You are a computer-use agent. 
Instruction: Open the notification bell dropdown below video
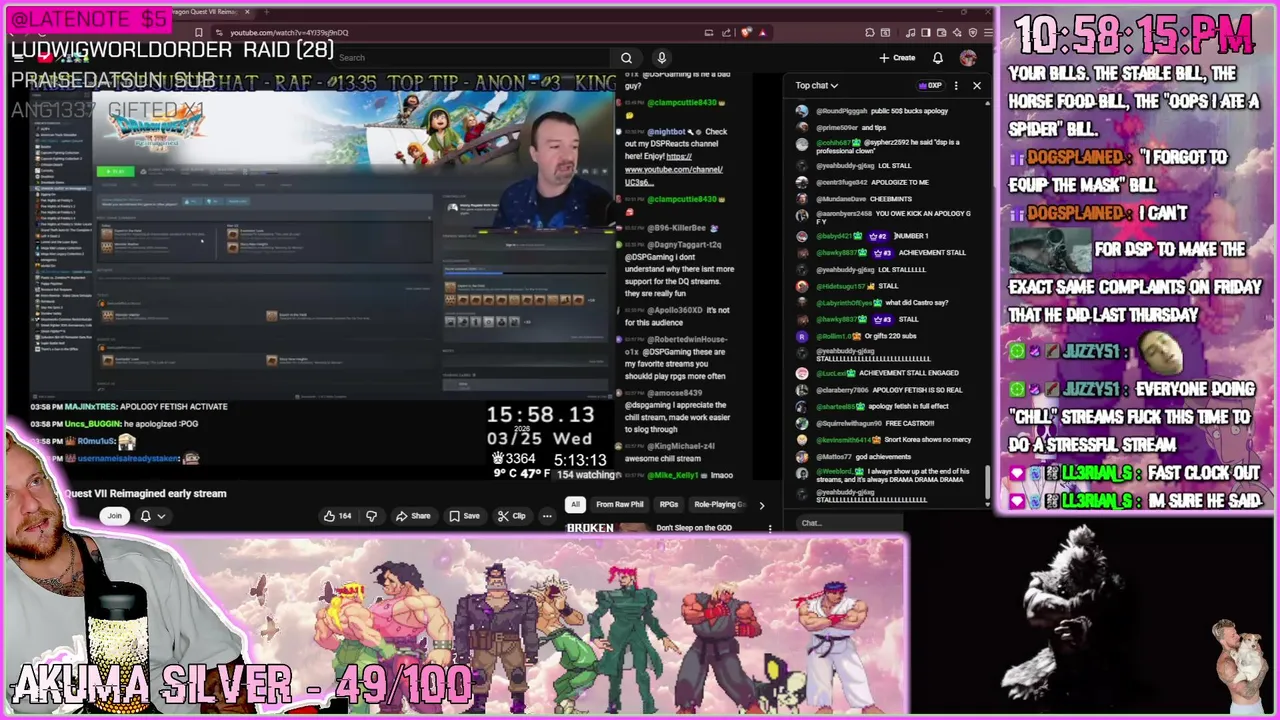[x=152, y=516]
